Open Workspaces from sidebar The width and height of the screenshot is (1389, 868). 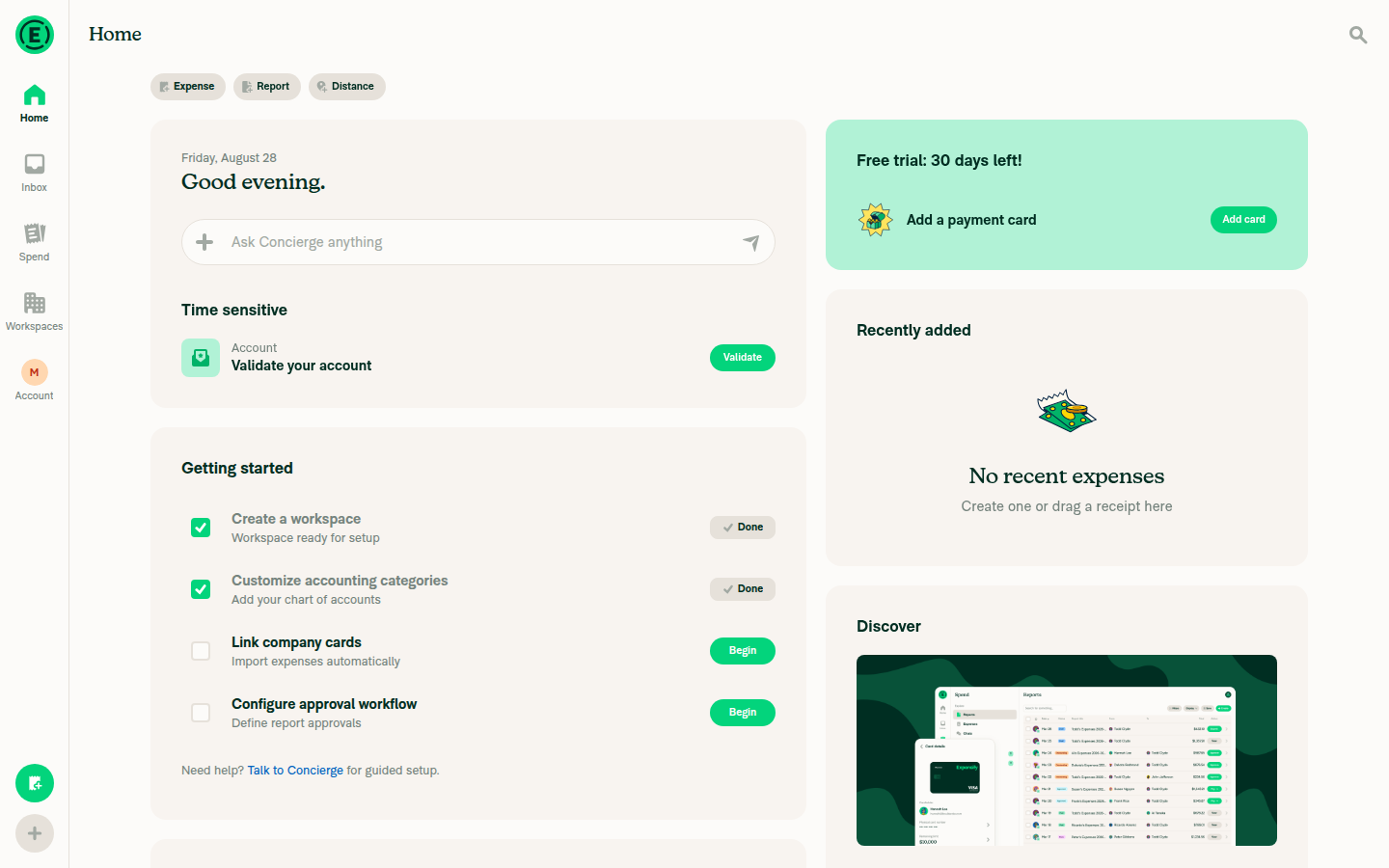(35, 312)
